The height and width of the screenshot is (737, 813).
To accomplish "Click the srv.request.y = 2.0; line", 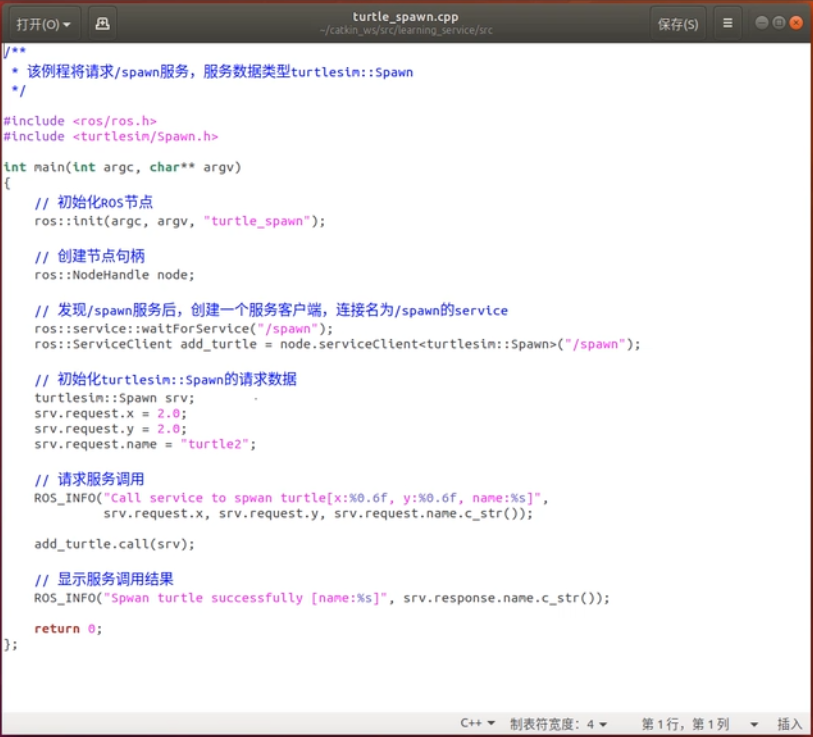I will click(x=110, y=429).
